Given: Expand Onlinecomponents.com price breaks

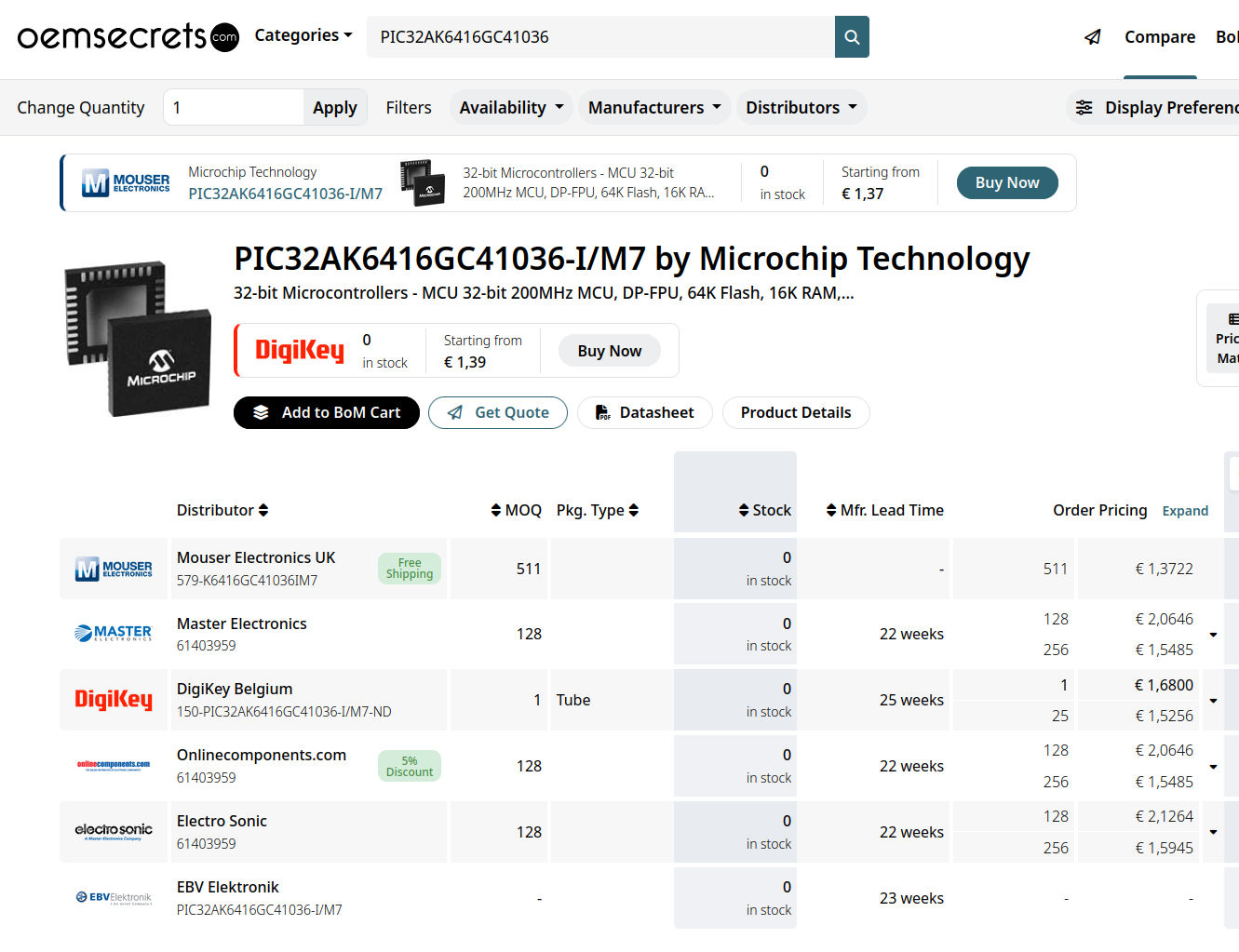Looking at the screenshot, I should [1213, 767].
